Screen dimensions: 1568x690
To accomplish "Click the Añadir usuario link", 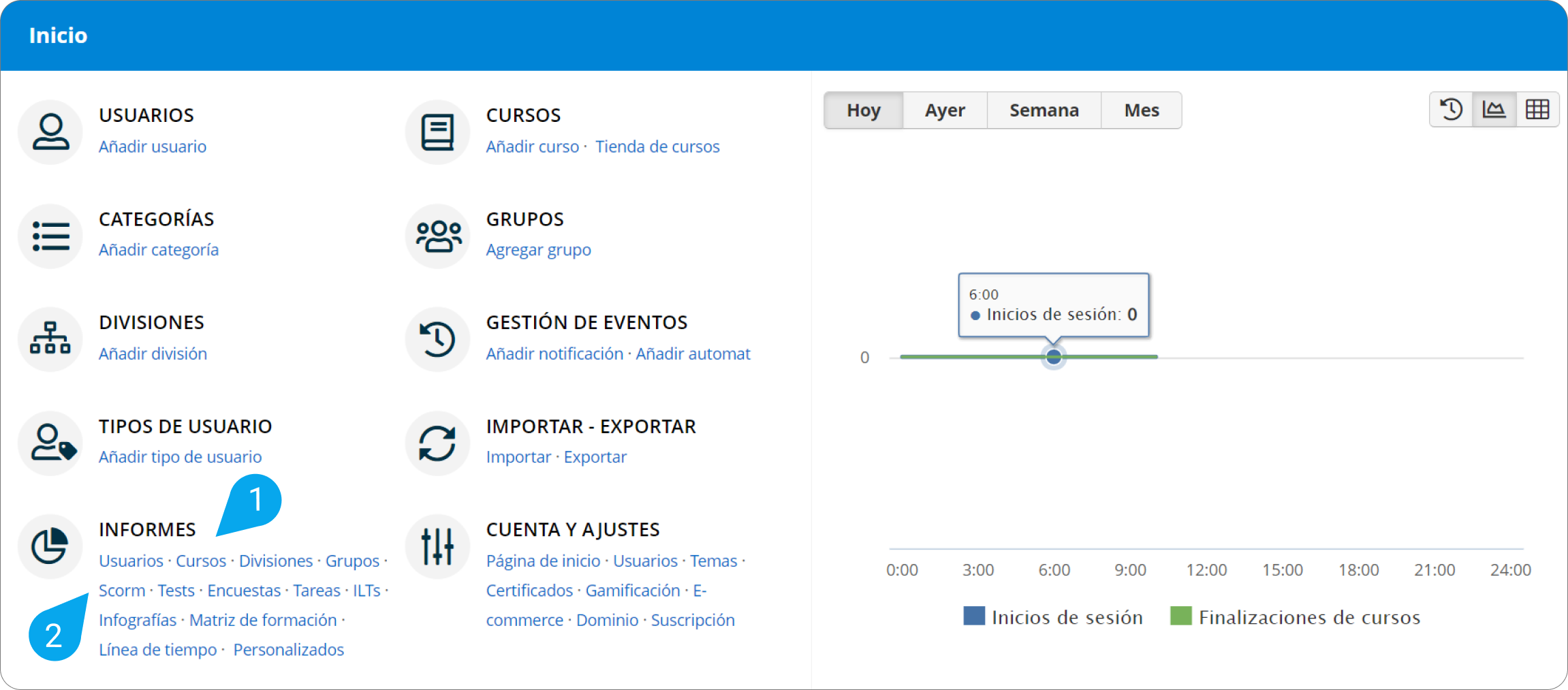I will [x=153, y=146].
